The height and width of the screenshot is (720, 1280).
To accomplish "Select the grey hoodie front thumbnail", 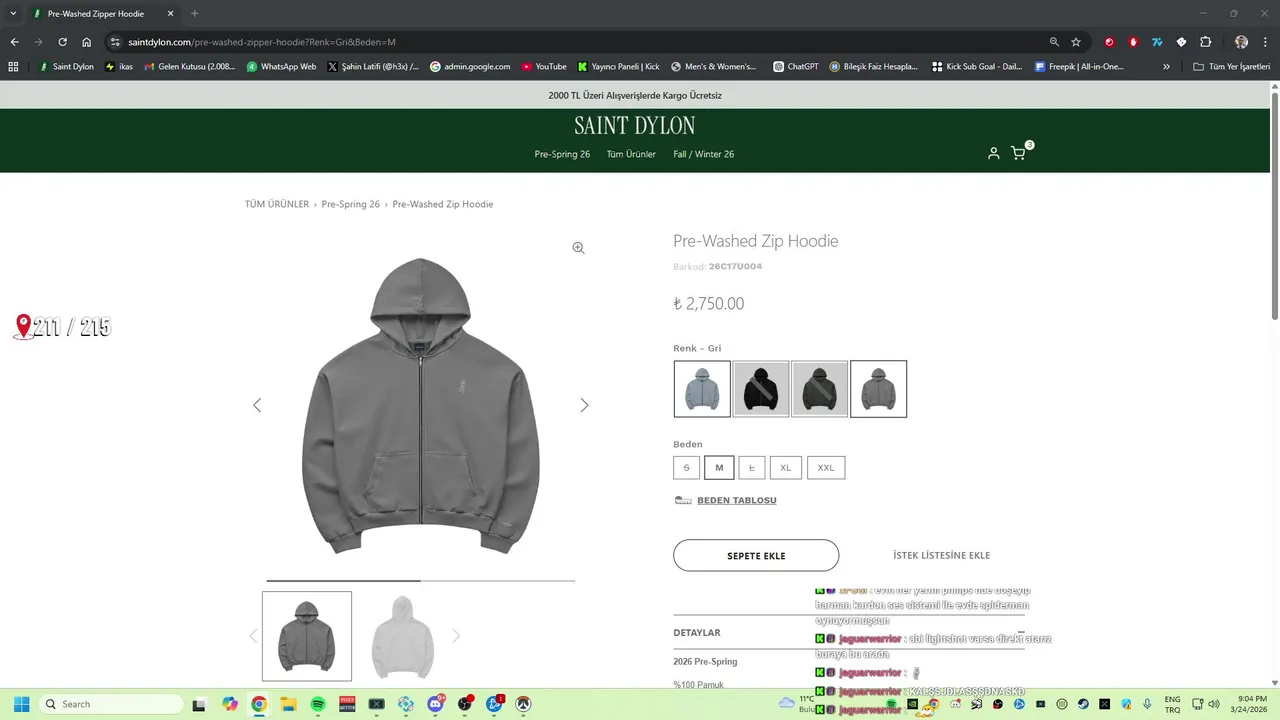I will coord(307,636).
